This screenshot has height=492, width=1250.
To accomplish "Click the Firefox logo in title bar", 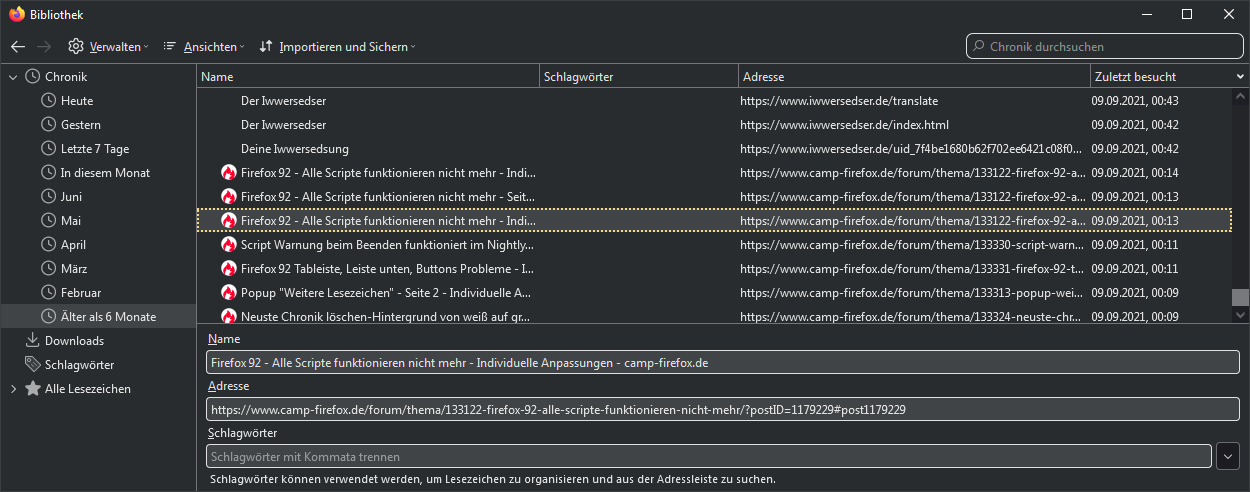I will click(x=16, y=15).
